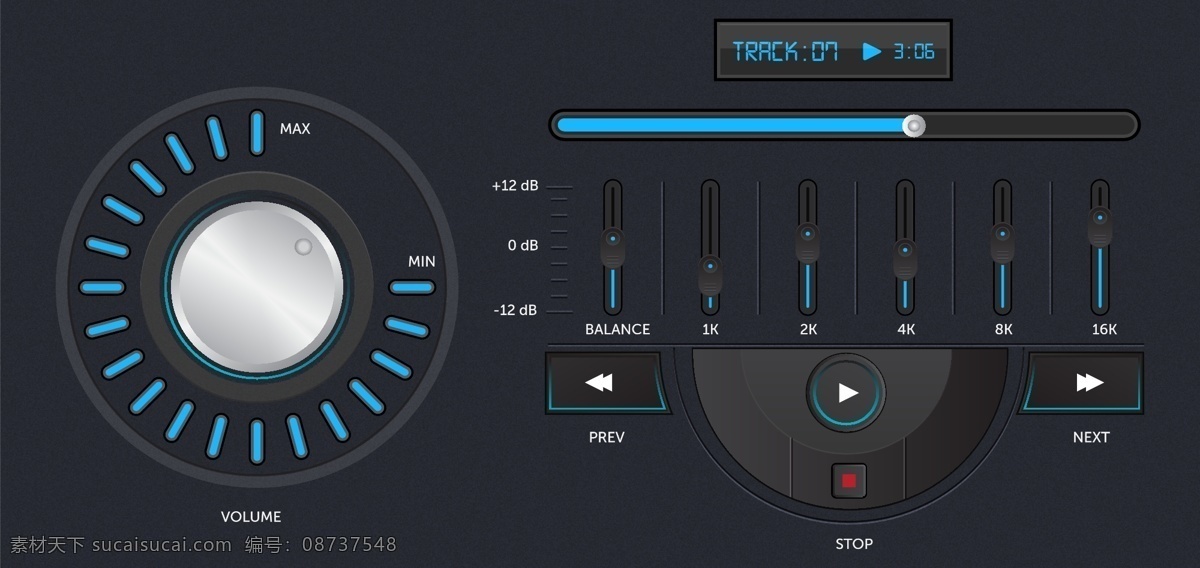This screenshot has height=568, width=1200.
Task: Click the BALANCE label
Action: click(x=618, y=329)
